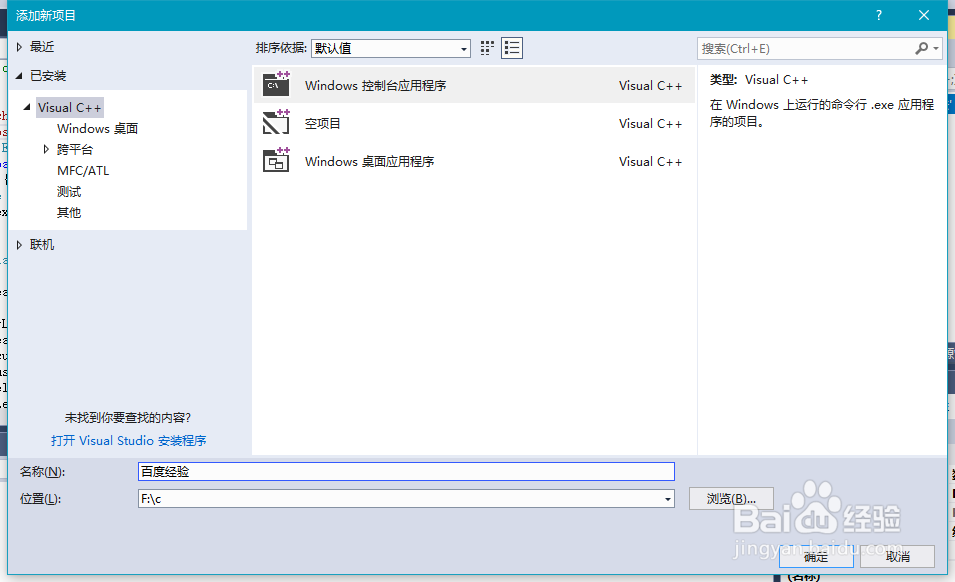This screenshot has width=955, height=582.
Task: Switch to small icons grid view
Action: (487, 48)
